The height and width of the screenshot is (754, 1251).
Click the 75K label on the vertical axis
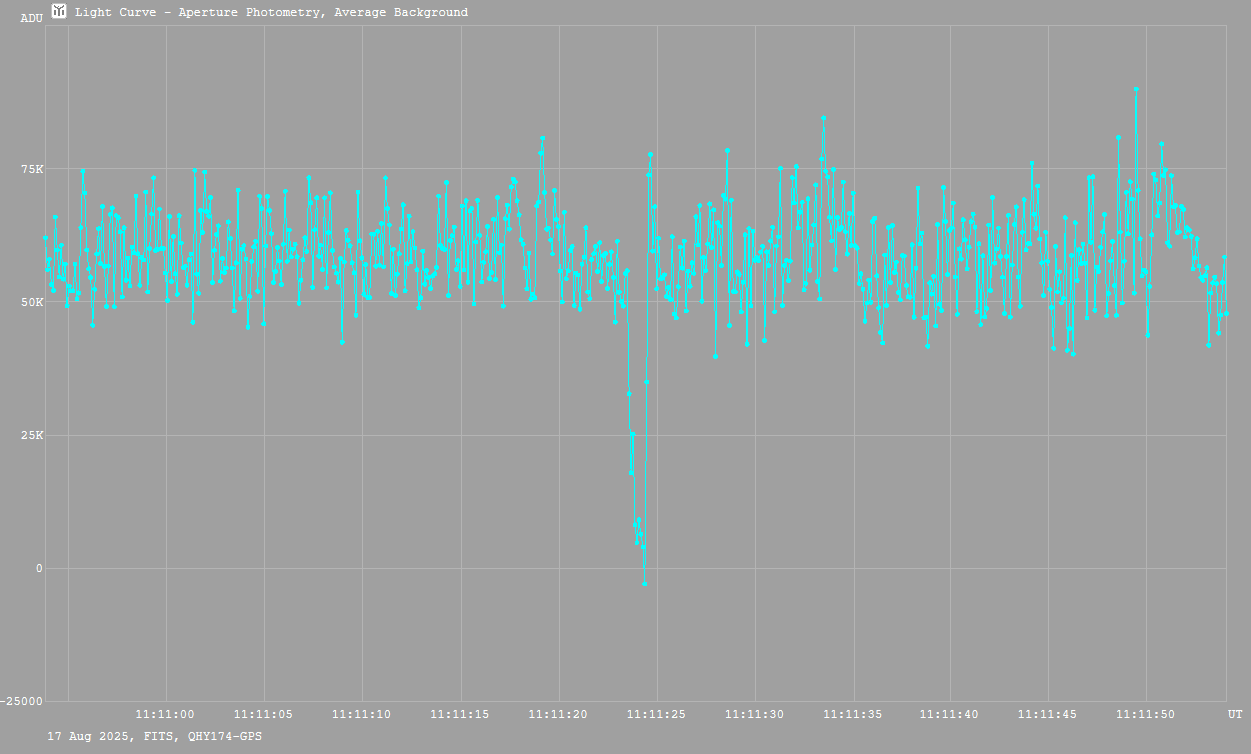coord(32,169)
